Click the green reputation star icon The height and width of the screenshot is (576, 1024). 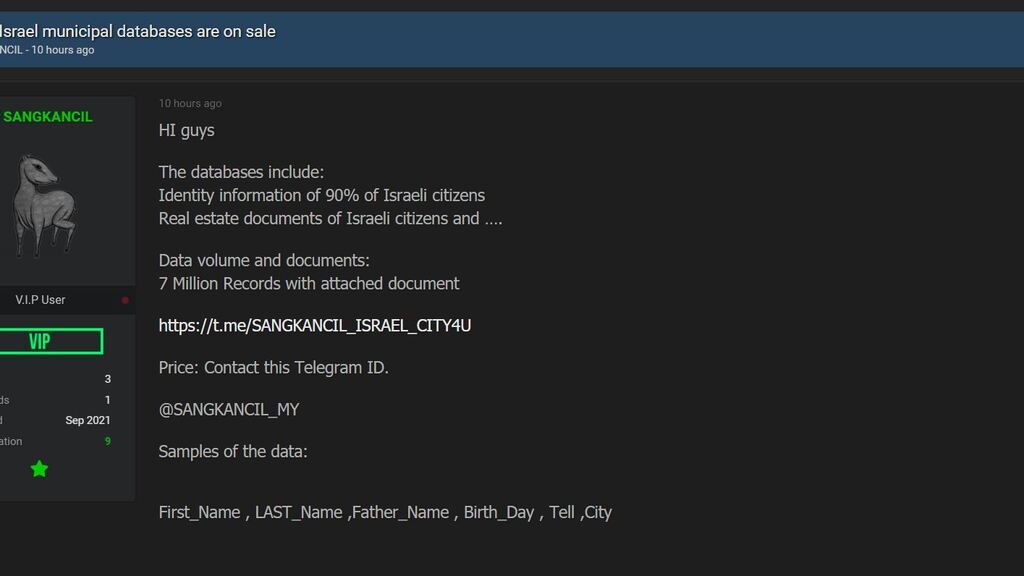39,469
